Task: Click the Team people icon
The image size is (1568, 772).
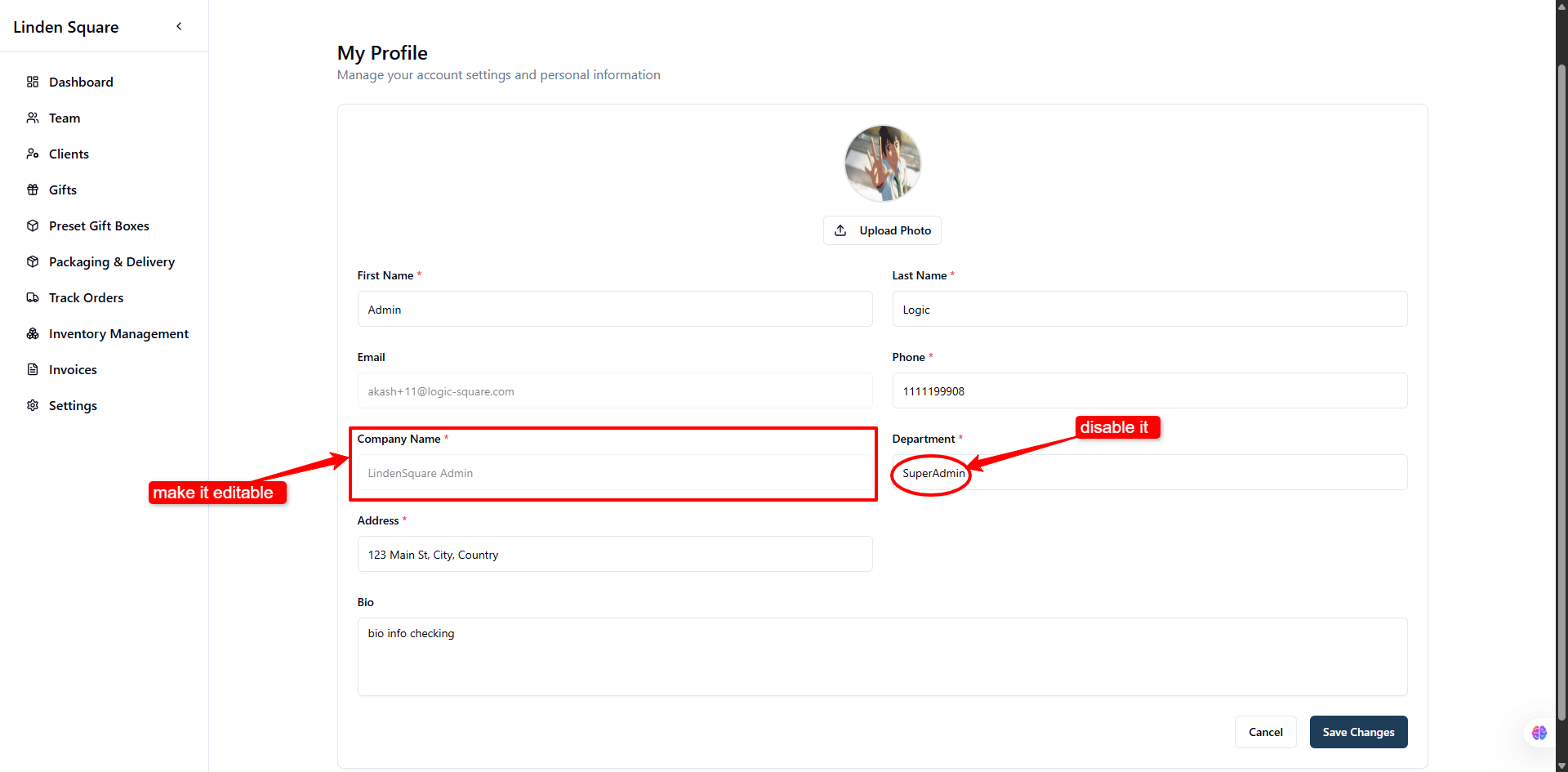Action: point(33,118)
